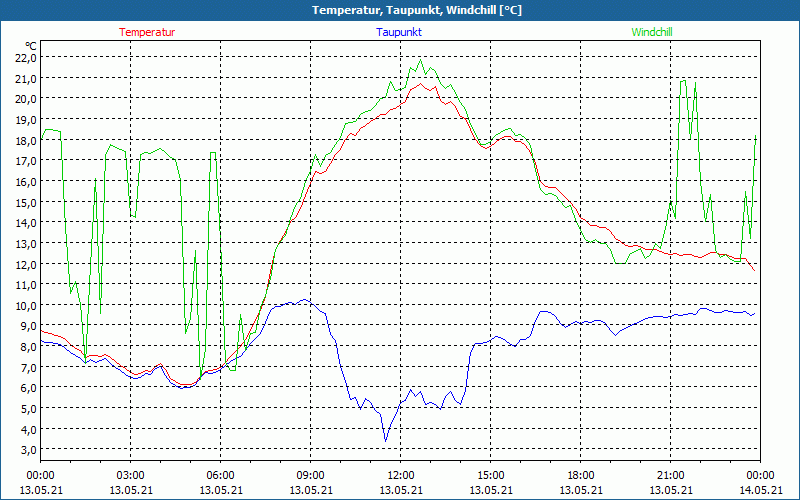The height and width of the screenshot is (500, 800).
Task: Click the 18,0 y-axis value
Action: tap(26, 140)
